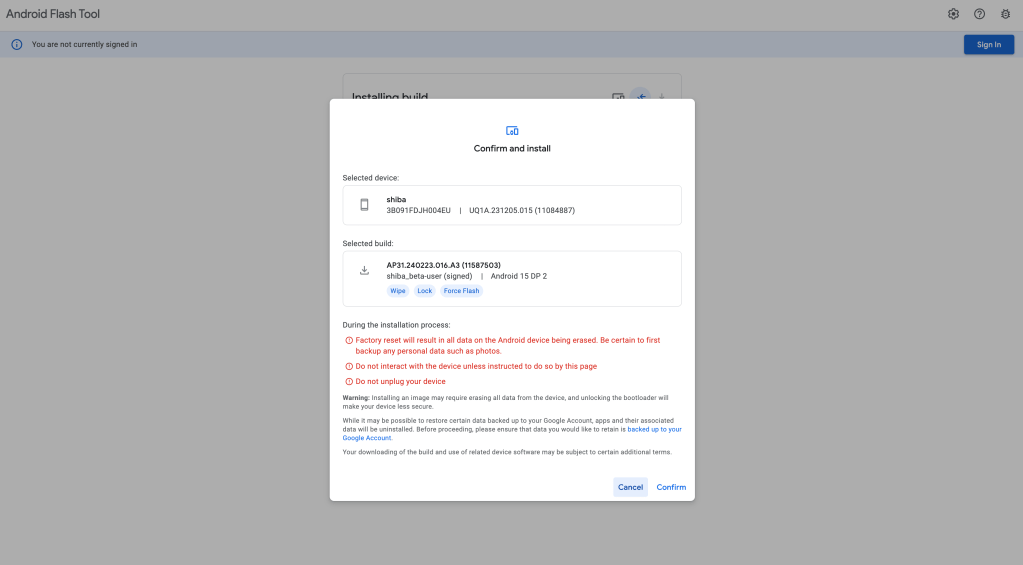Select the Force Flash chip
This screenshot has height=565, width=1023.
pos(461,291)
